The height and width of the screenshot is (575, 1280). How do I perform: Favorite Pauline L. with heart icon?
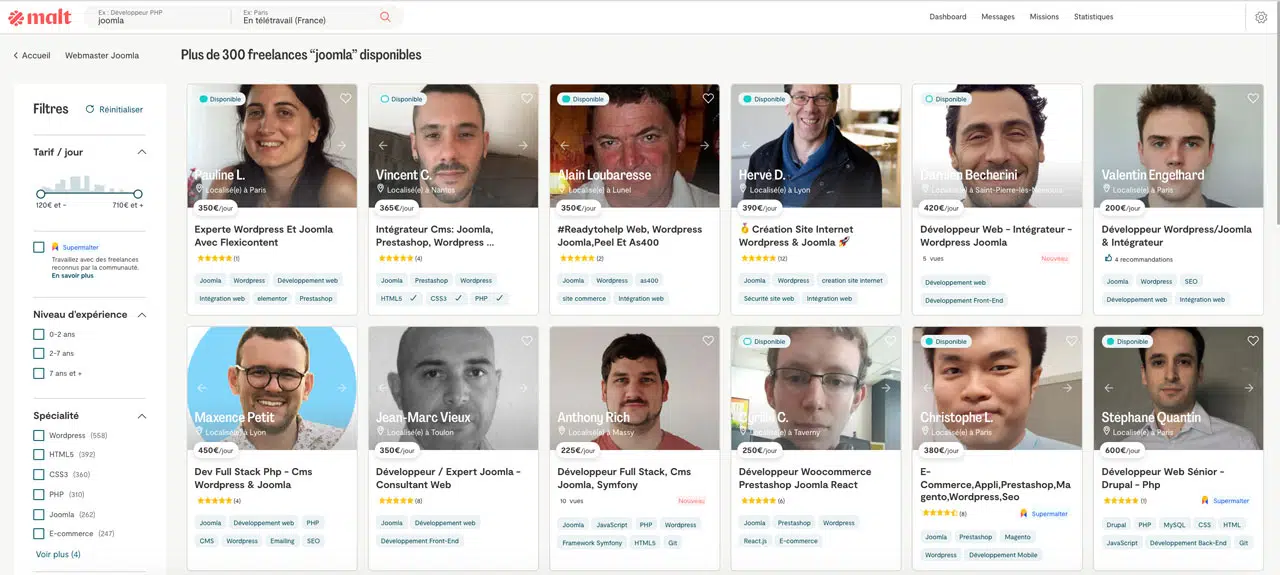click(x=346, y=98)
